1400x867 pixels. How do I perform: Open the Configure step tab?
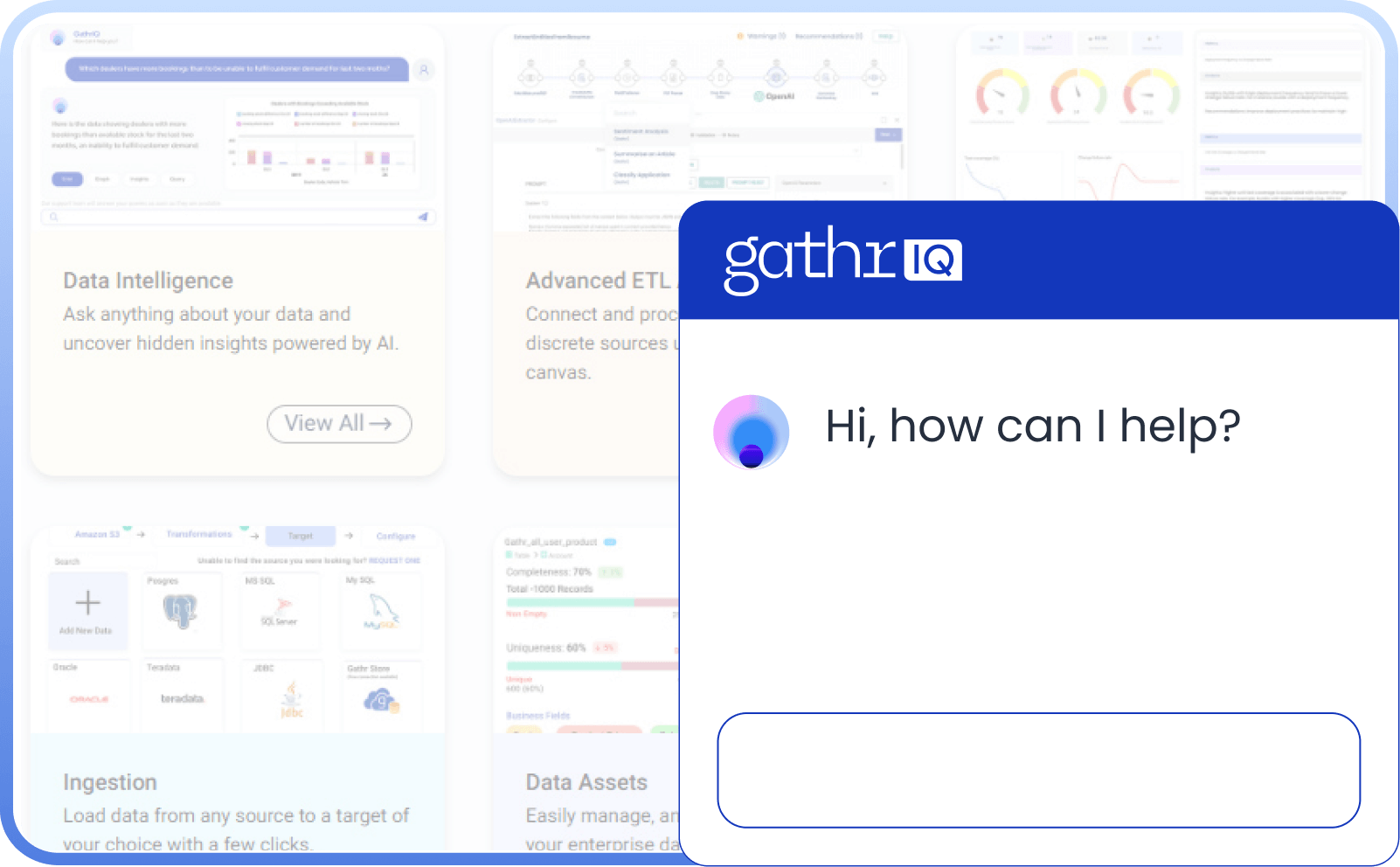point(396,536)
